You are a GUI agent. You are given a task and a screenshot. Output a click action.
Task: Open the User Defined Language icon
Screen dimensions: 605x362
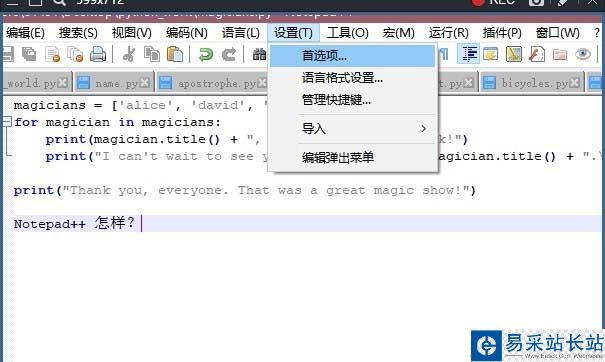[491, 54]
